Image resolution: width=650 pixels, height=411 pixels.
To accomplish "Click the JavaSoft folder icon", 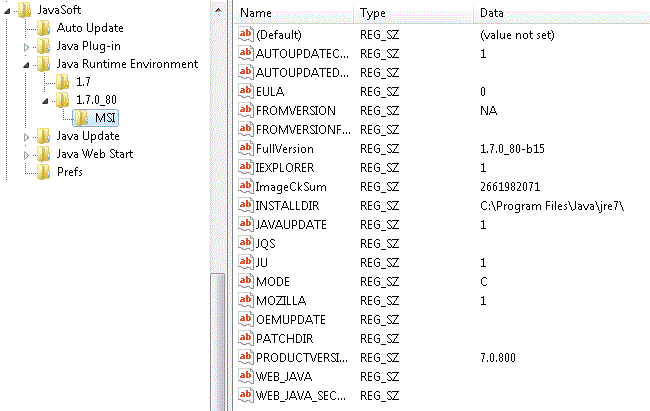I will click(24, 10).
